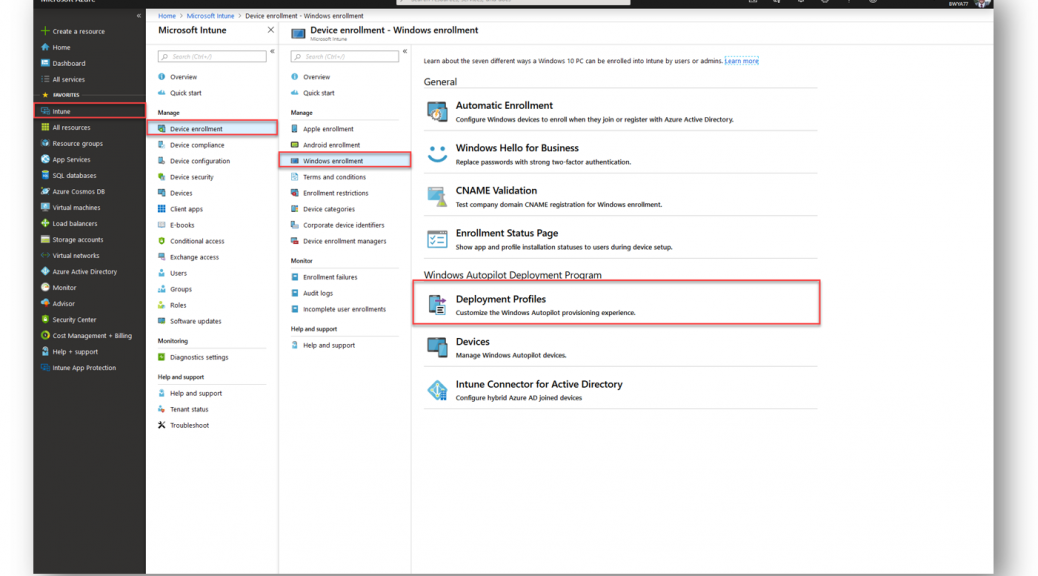Click the Android enrollment icon

click(x=295, y=144)
